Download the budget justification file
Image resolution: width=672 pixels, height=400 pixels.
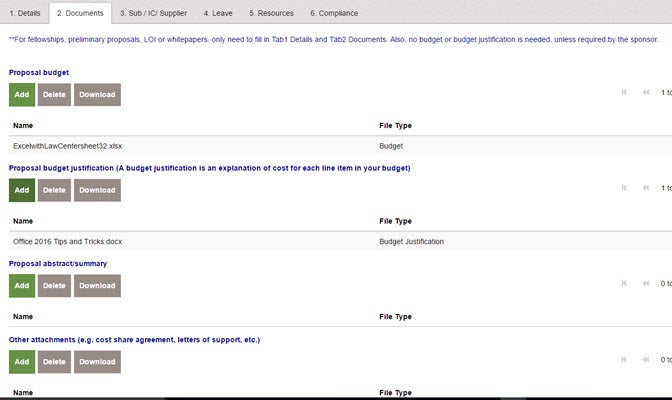97,190
